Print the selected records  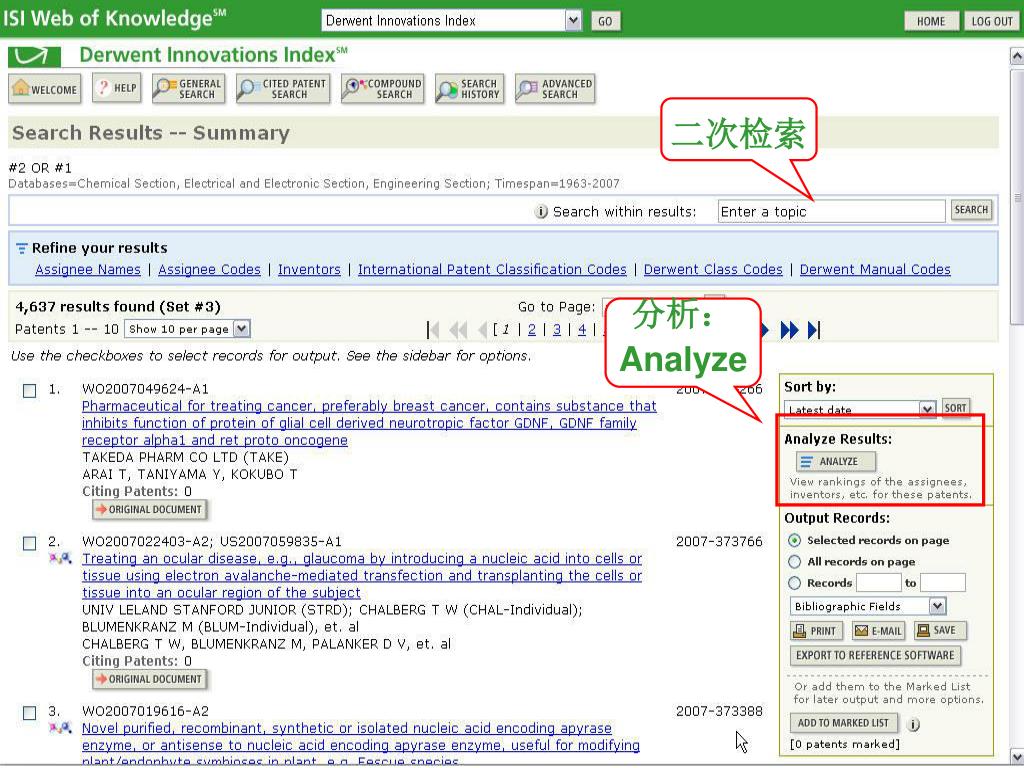(x=816, y=631)
